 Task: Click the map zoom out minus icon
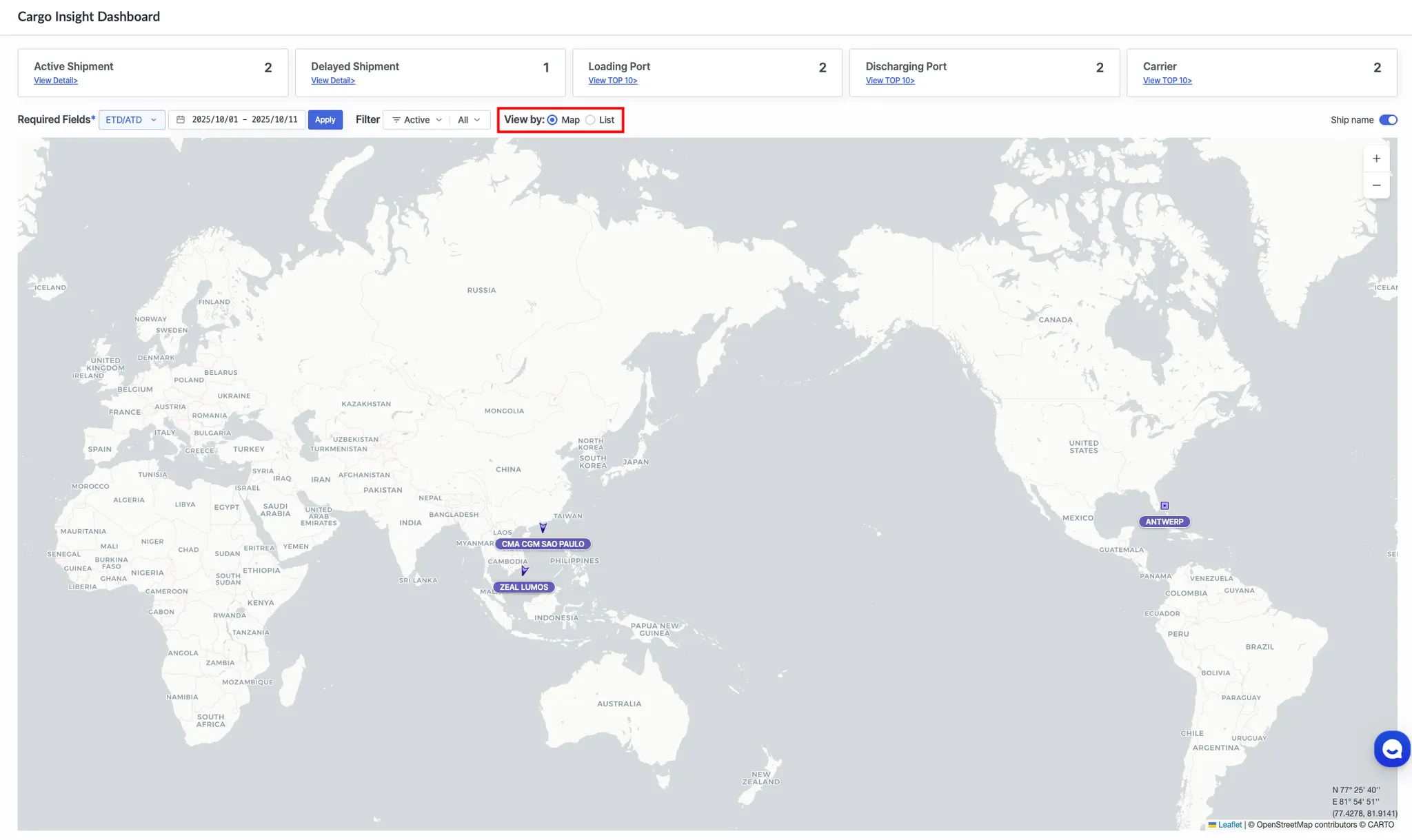coord(1376,185)
